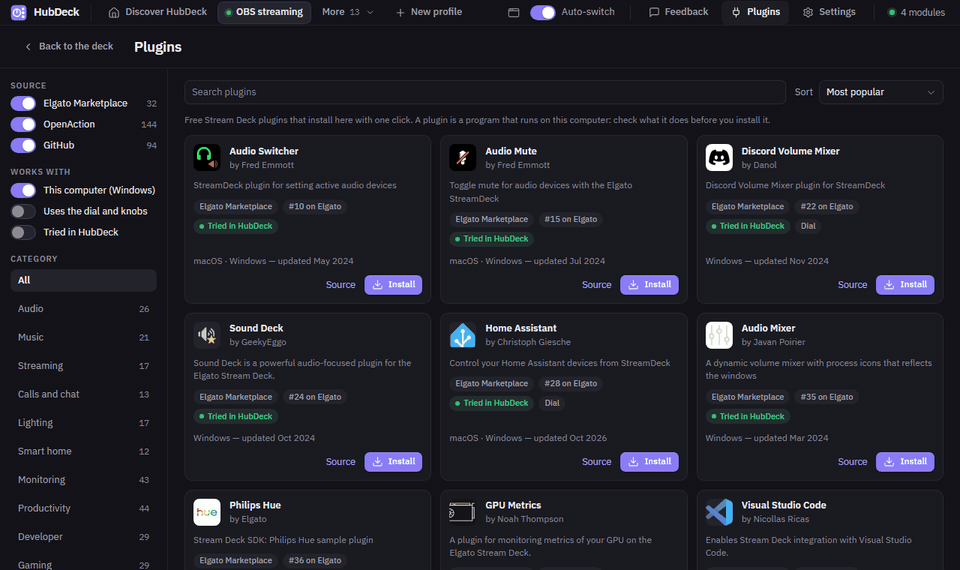The height and width of the screenshot is (570, 960).
Task: Click the plus icon for New profile
Action: [400, 12]
